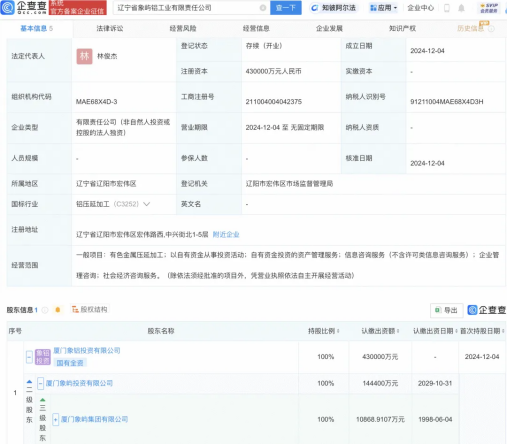Click the 144400万元 subscribed amount cell
This screenshot has height=444, width=507.
click(x=380, y=383)
